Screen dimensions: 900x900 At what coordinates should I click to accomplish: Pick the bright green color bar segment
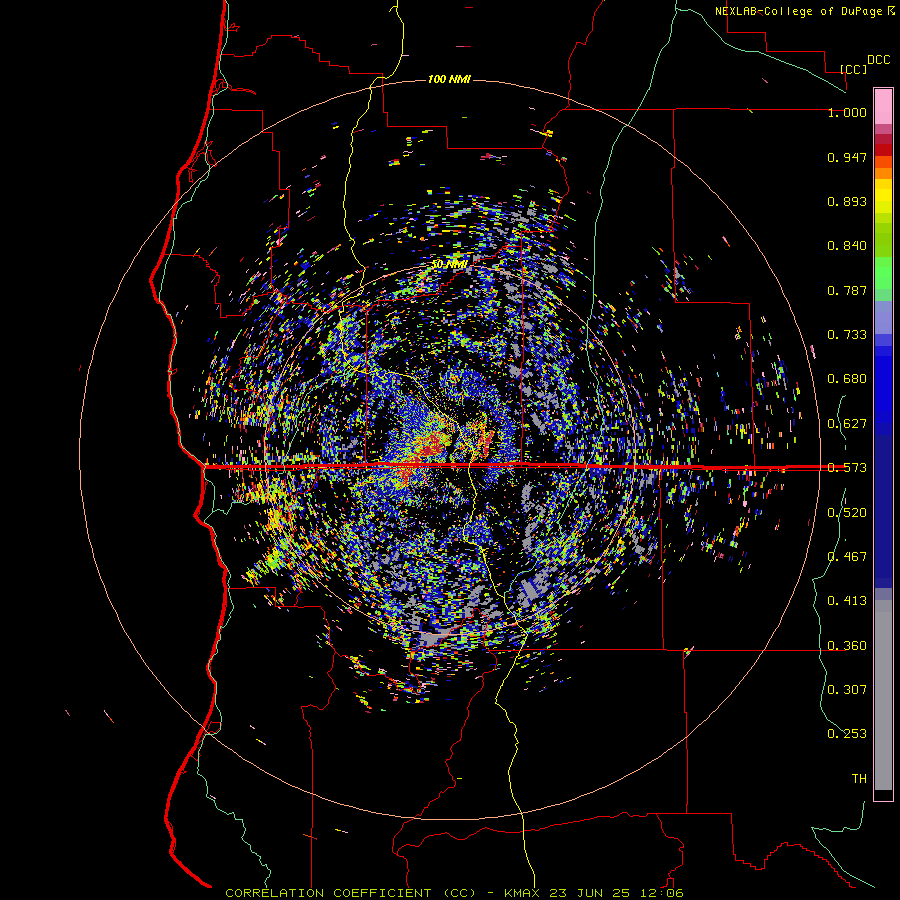coord(883,273)
